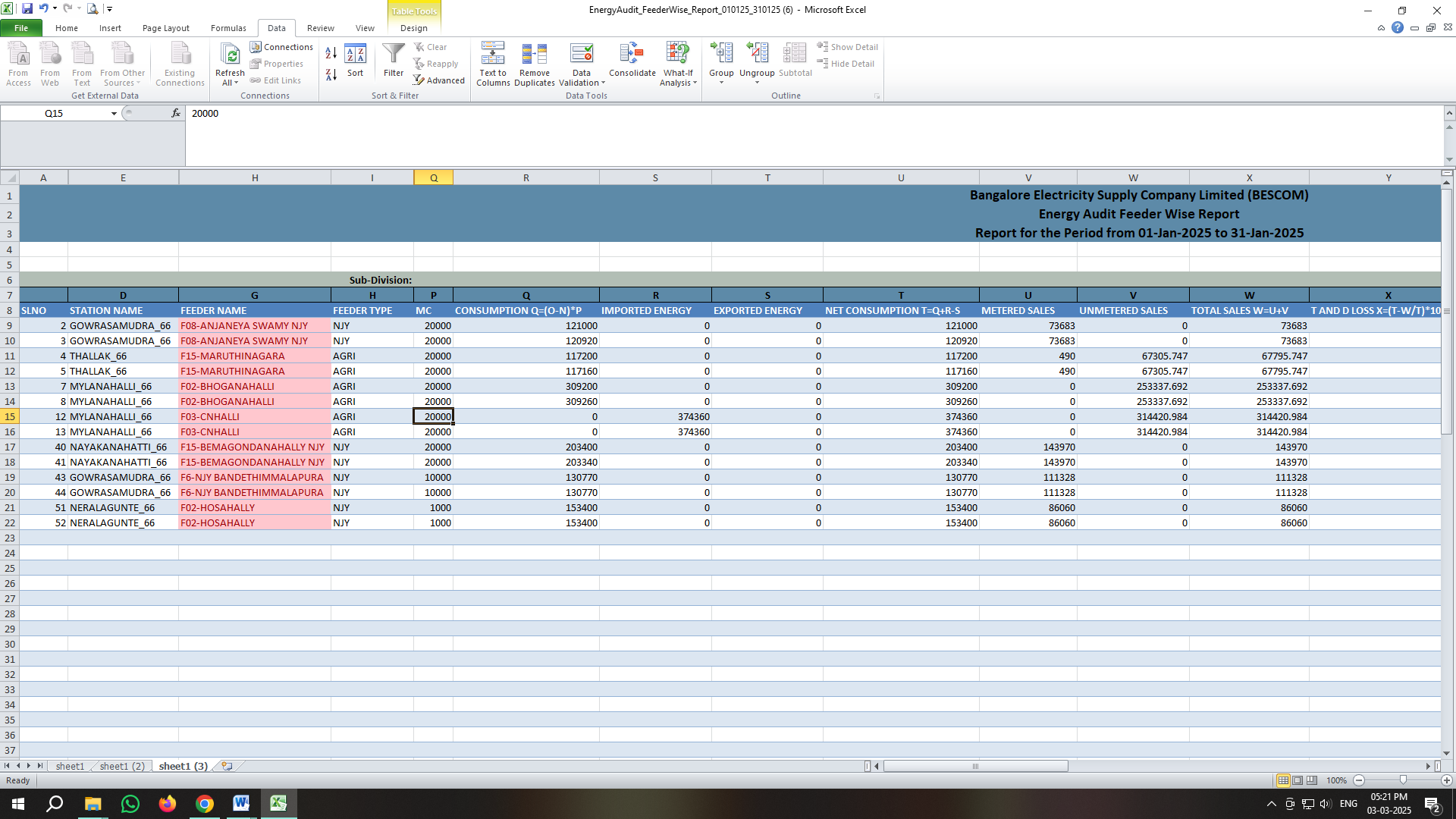1456x819 pixels.
Task: Select cell with F08-ANJANEYA SWAMY NJY in row 9
Action: 255,325
